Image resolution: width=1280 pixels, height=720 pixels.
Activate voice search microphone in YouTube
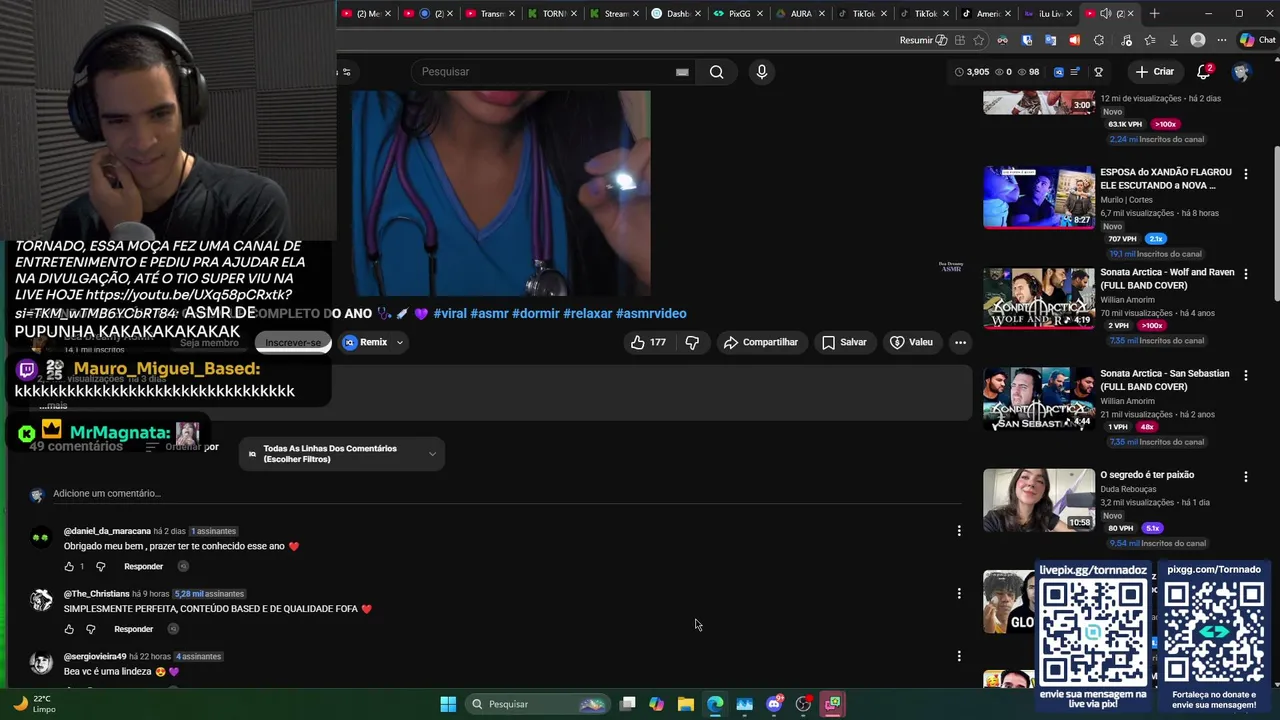click(x=762, y=72)
